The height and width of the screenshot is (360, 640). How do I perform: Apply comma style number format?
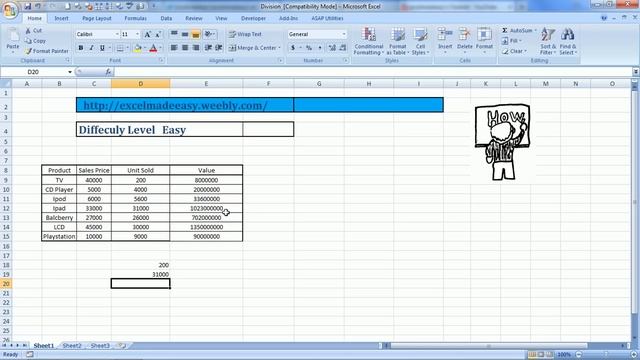(x=320, y=48)
